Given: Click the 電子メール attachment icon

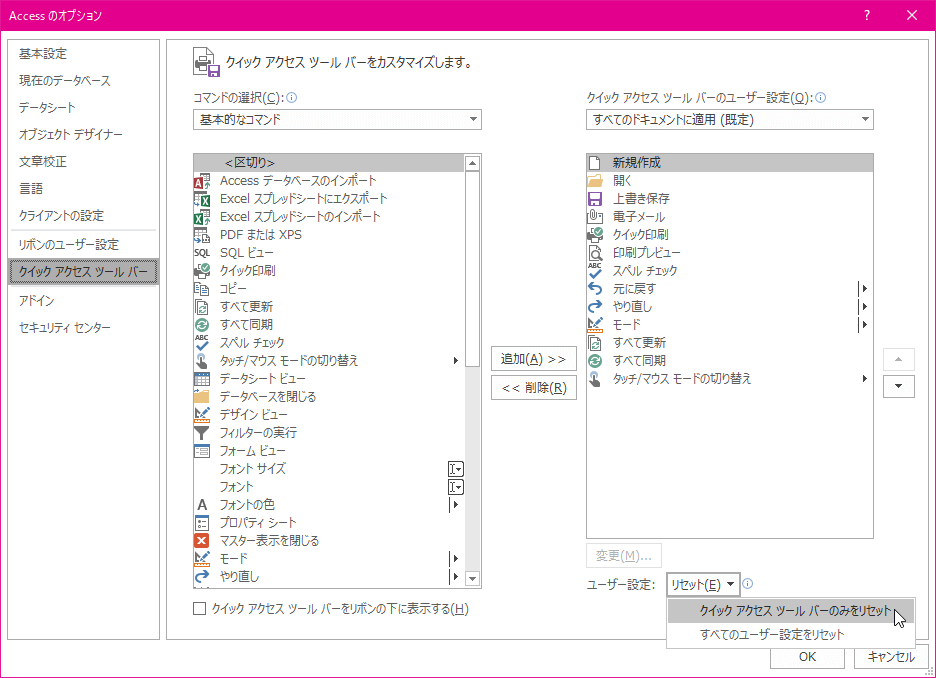Looking at the screenshot, I should (595, 217).
